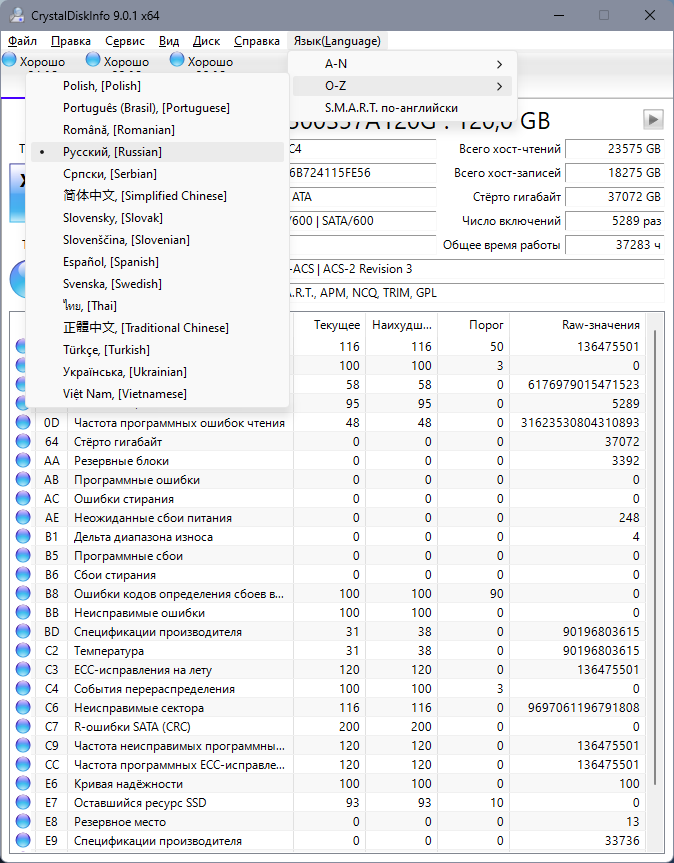Click the status orb for Неисправимые ошибки
Image resolution: width=674 pixels, height=863 pixels.
(x=23, y=612)
